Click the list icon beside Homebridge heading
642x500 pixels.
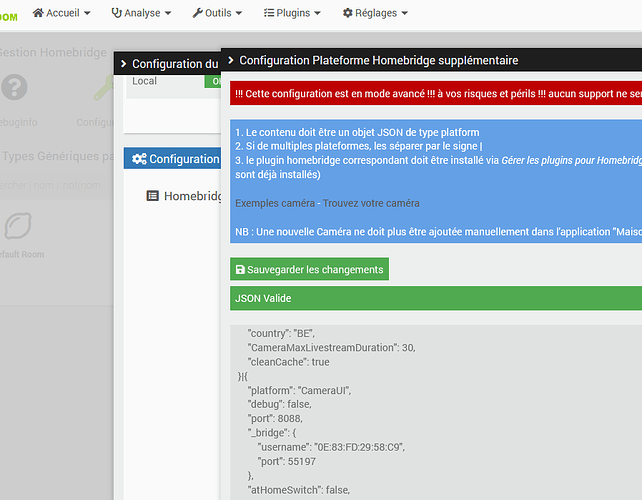click(152, 196)
